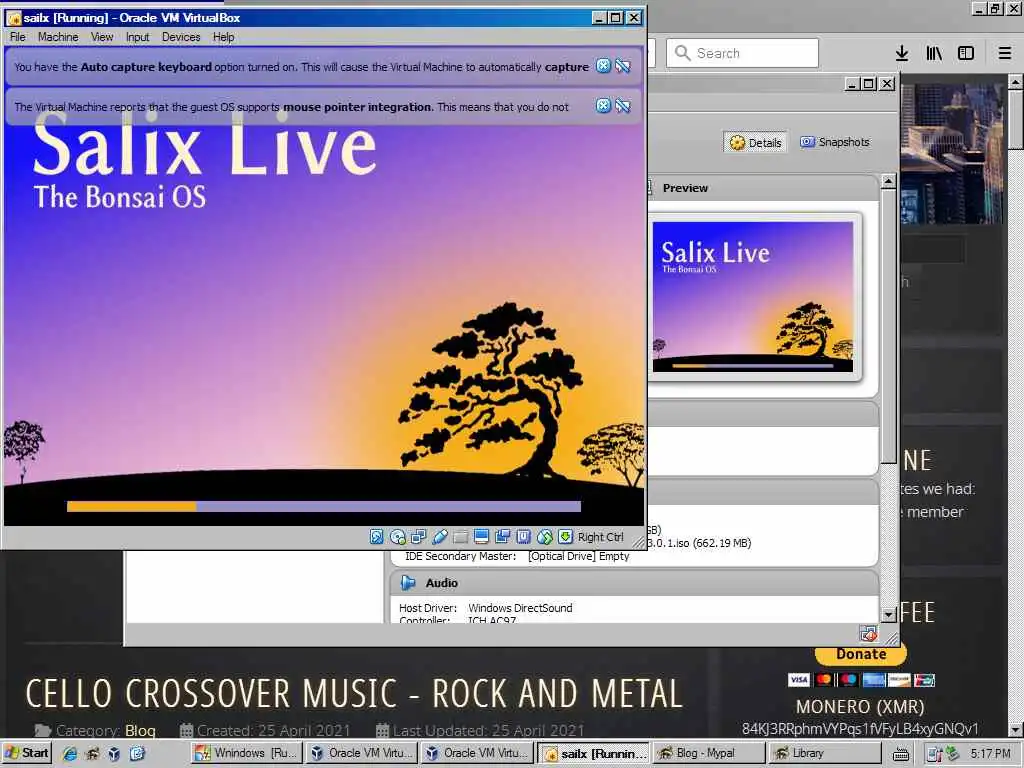
Task: Switch to Snapshots view in VirtualBox Manager
Action: pyautogui.click(x=835, y=142)
